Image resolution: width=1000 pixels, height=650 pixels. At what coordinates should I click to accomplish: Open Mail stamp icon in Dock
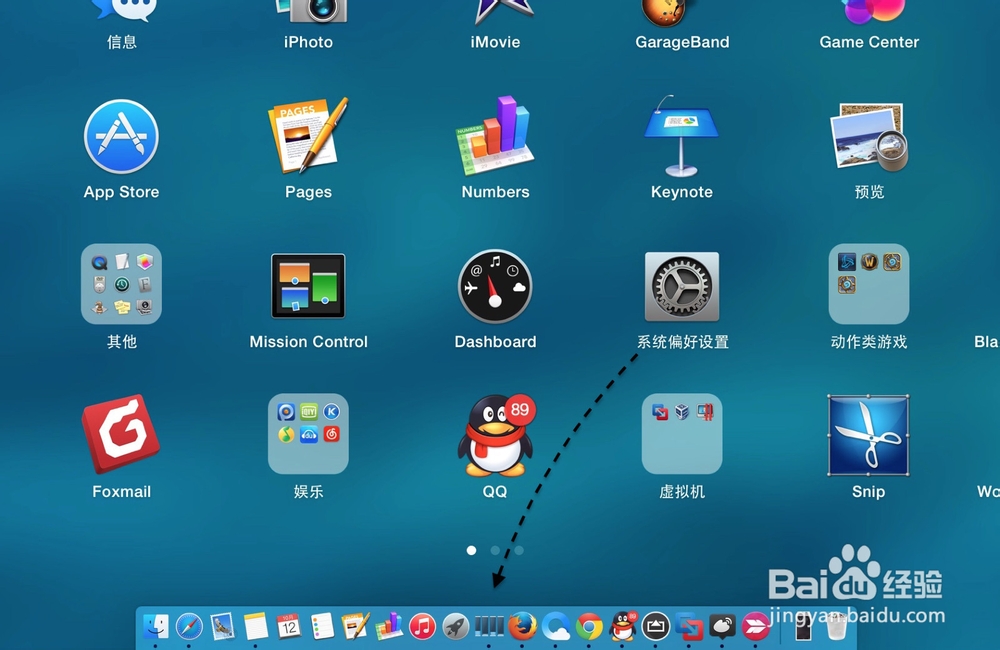coord(223,626)
